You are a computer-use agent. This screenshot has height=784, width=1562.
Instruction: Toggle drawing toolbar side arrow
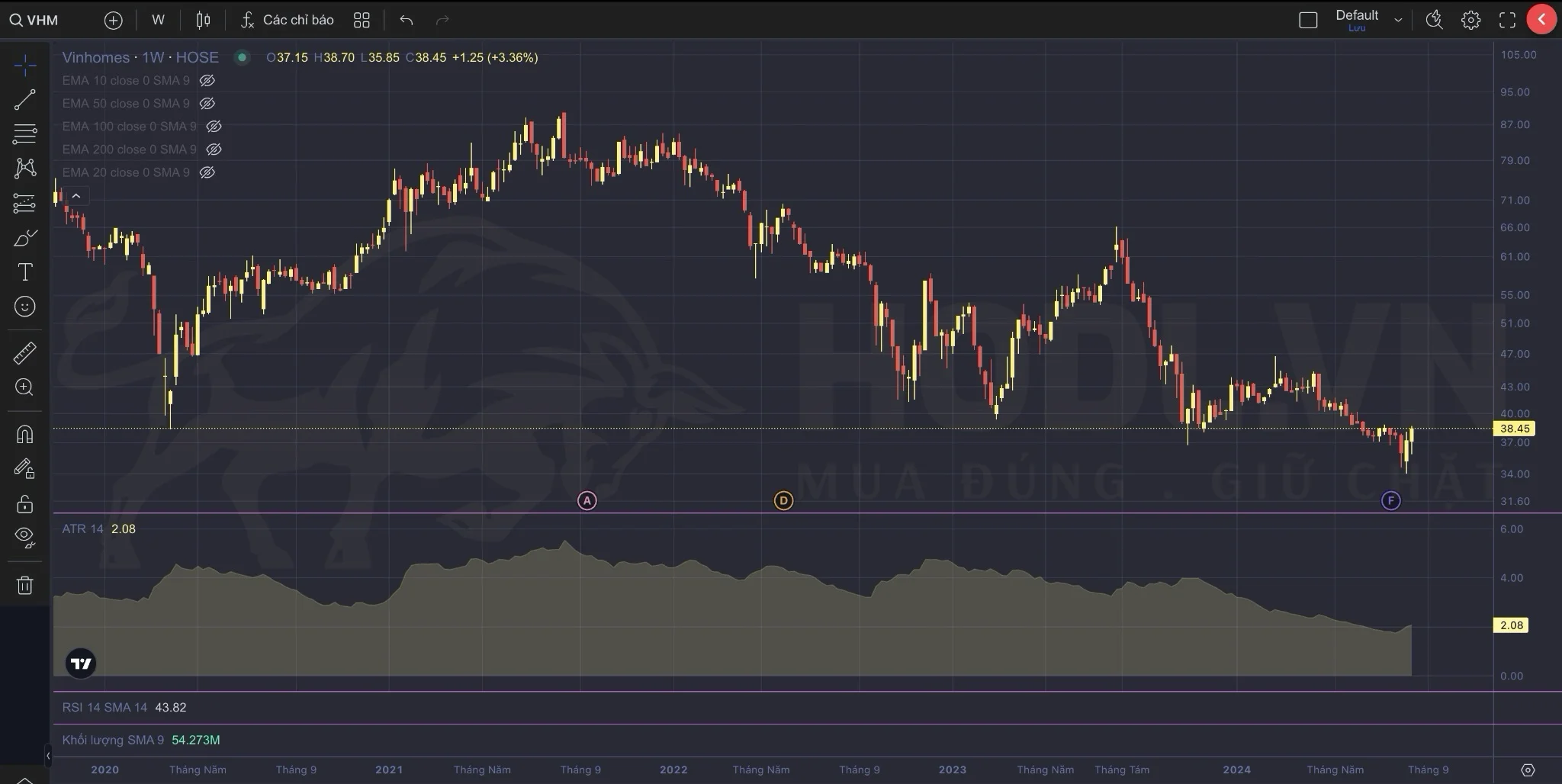47,756
